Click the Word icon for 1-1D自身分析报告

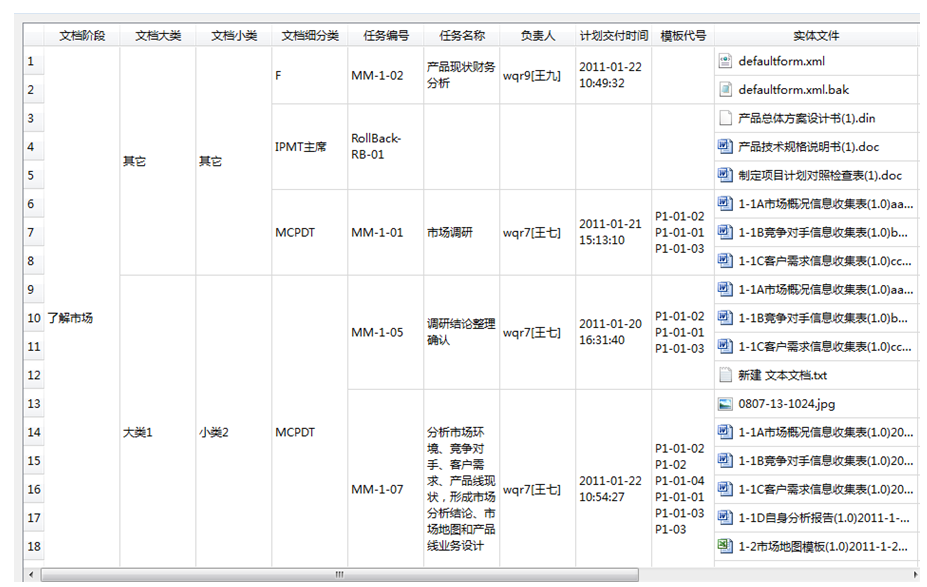point(726,518)
